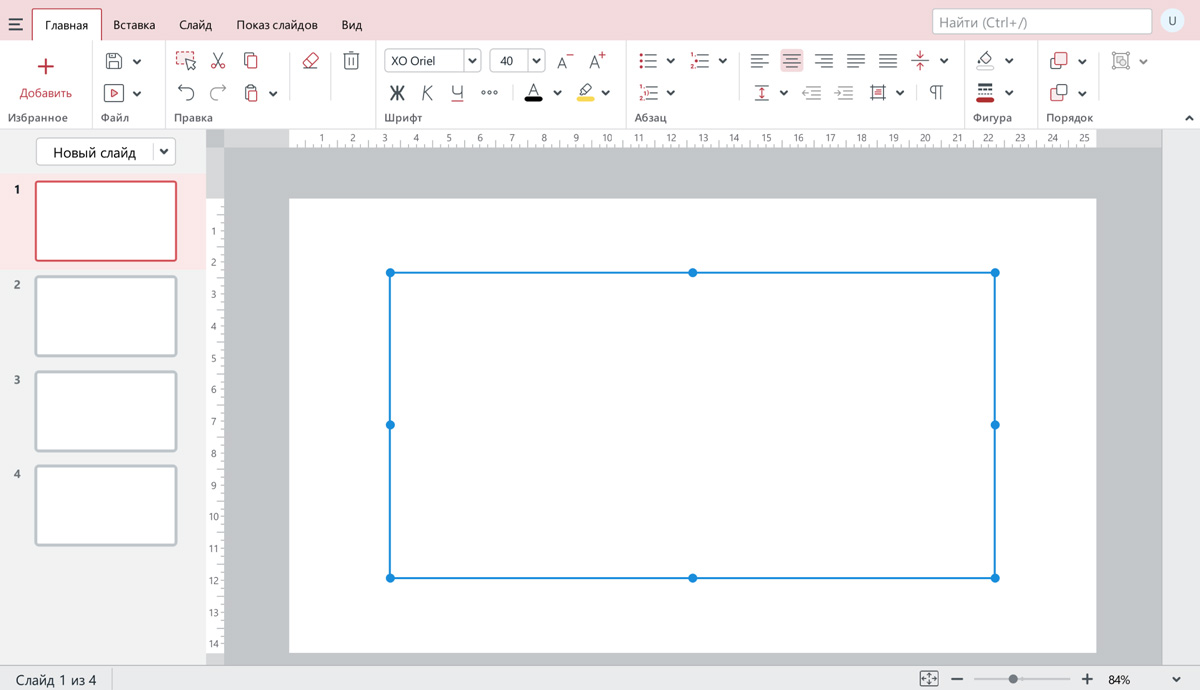Viewport: 1200px width, 690px height.
Task: Increase font size with A+ icon
Action: (x=597, y=61)
